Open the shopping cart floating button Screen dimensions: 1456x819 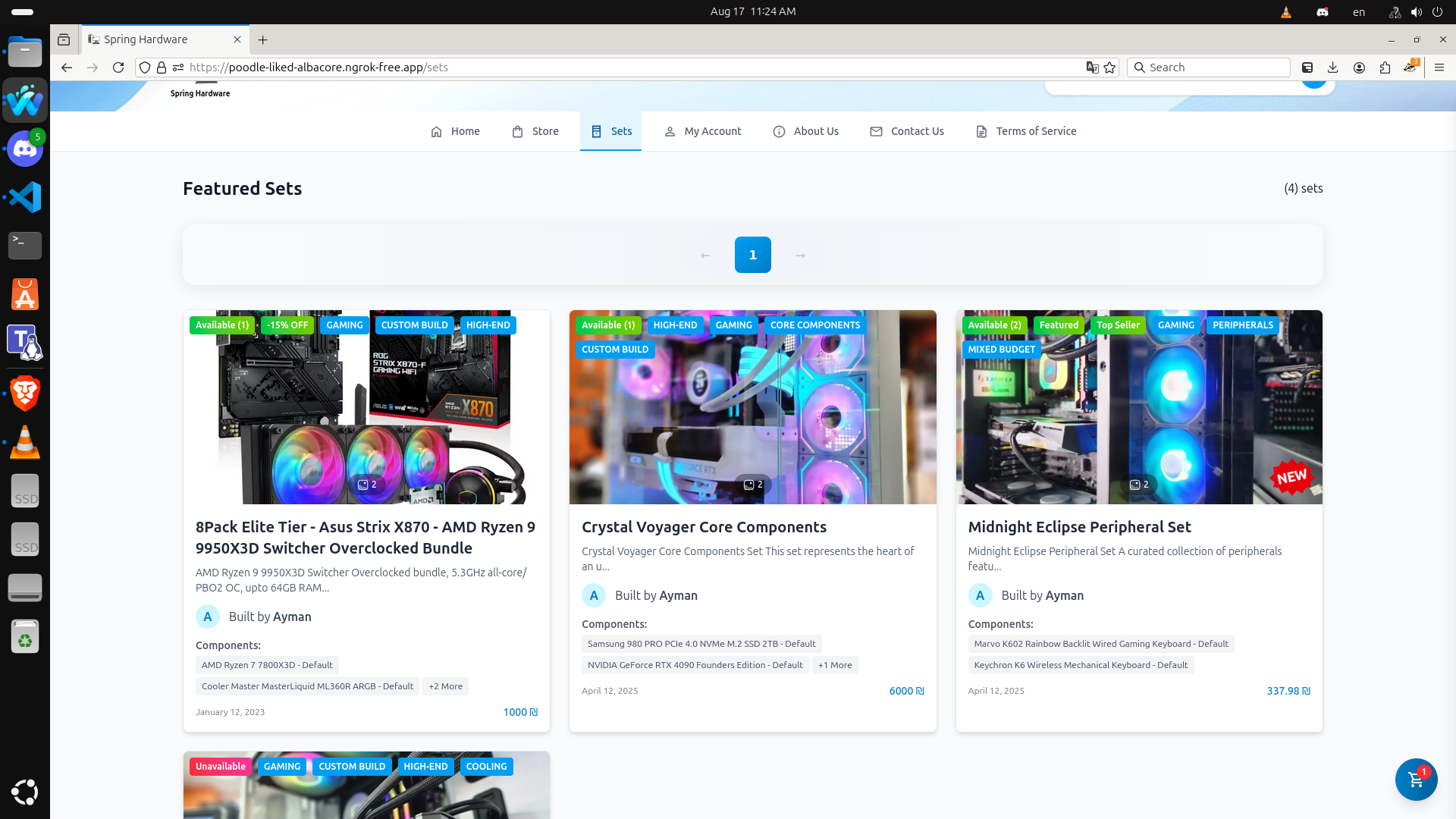pyautogui.click(x=1416, y=780)
